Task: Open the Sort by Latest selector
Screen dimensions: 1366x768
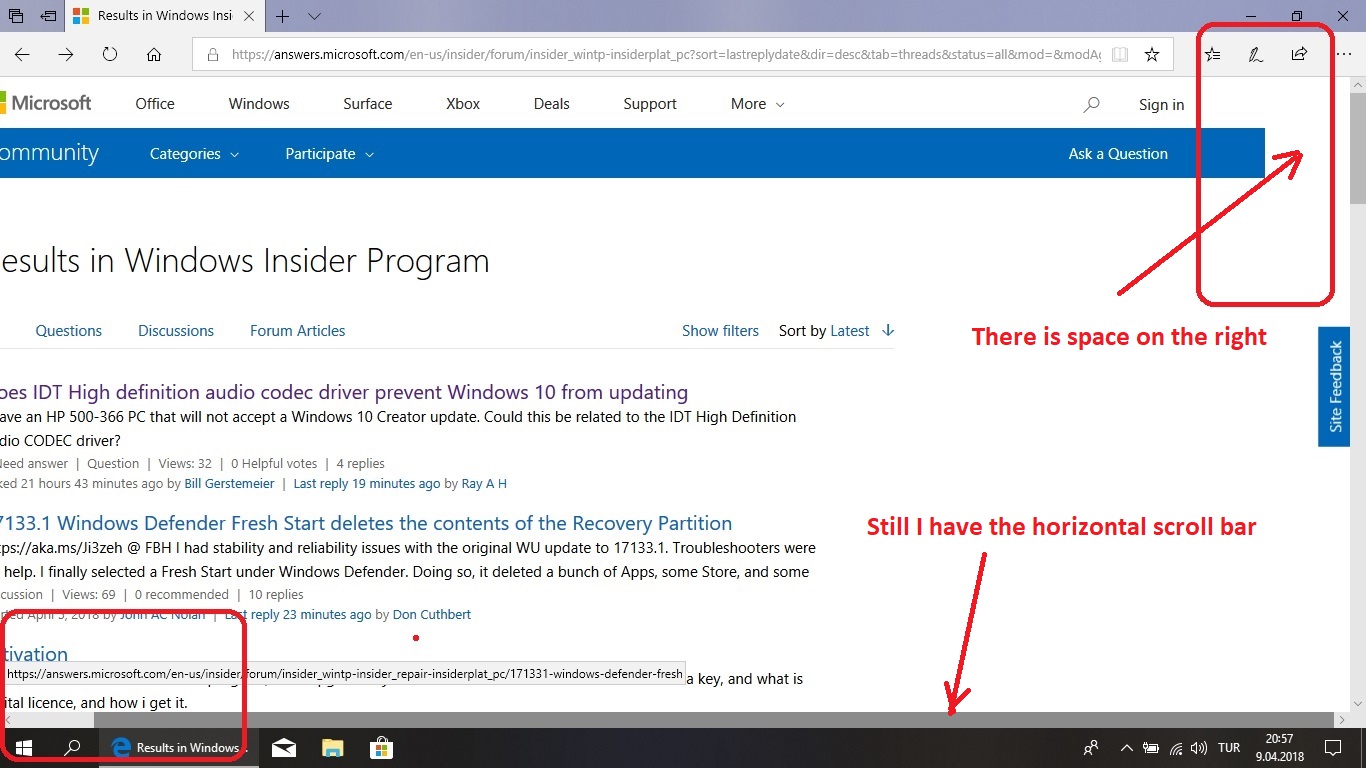Action: coord(849,331)
